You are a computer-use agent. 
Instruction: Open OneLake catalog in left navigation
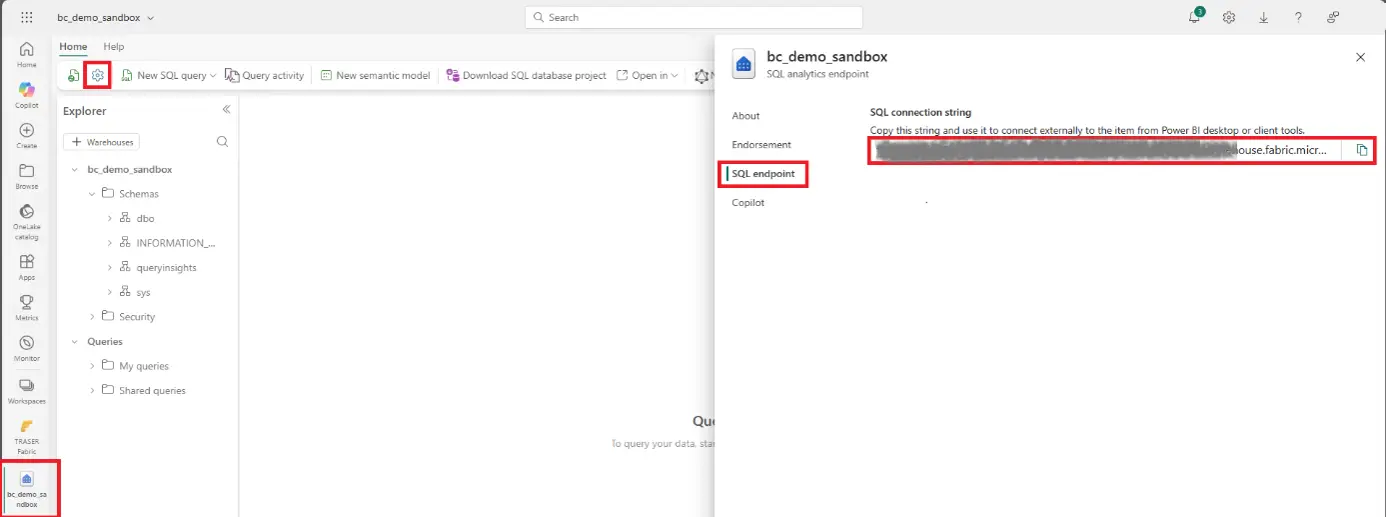27,222
